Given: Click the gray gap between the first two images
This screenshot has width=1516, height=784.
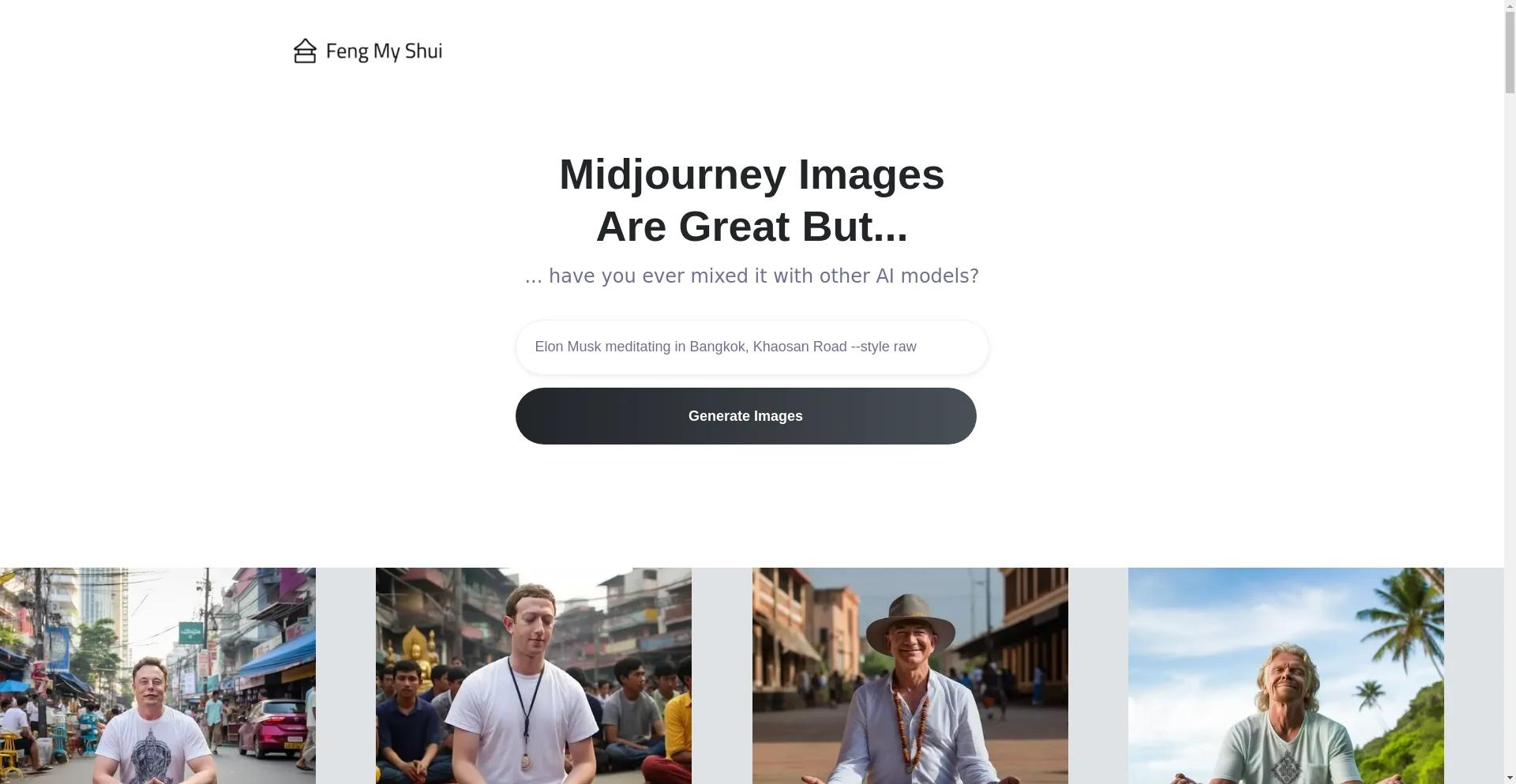Looking at the screenshot, I should (x=346, y=676).
